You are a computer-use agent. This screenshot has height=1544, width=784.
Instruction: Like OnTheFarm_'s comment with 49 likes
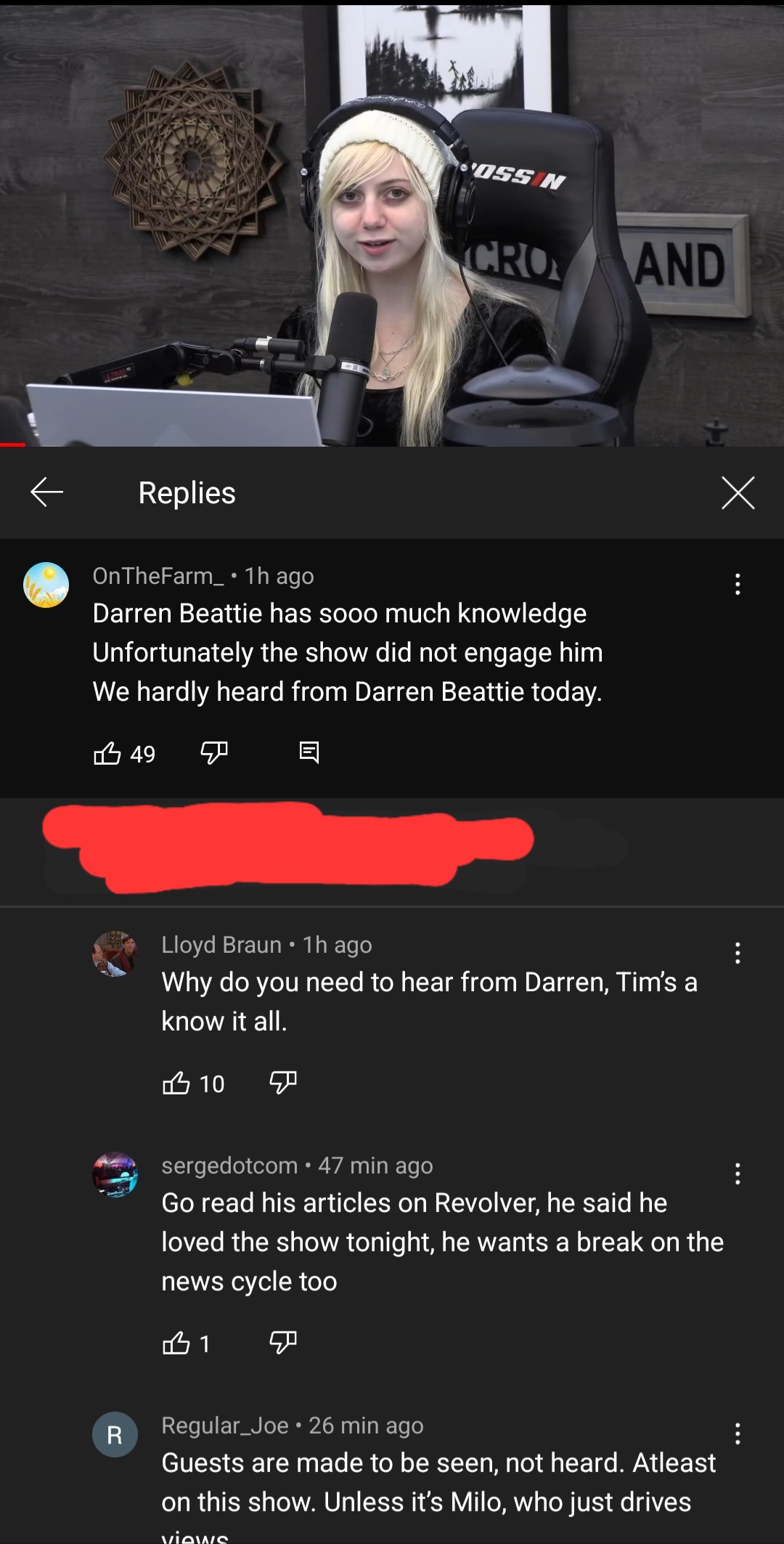tap(107, 753)
